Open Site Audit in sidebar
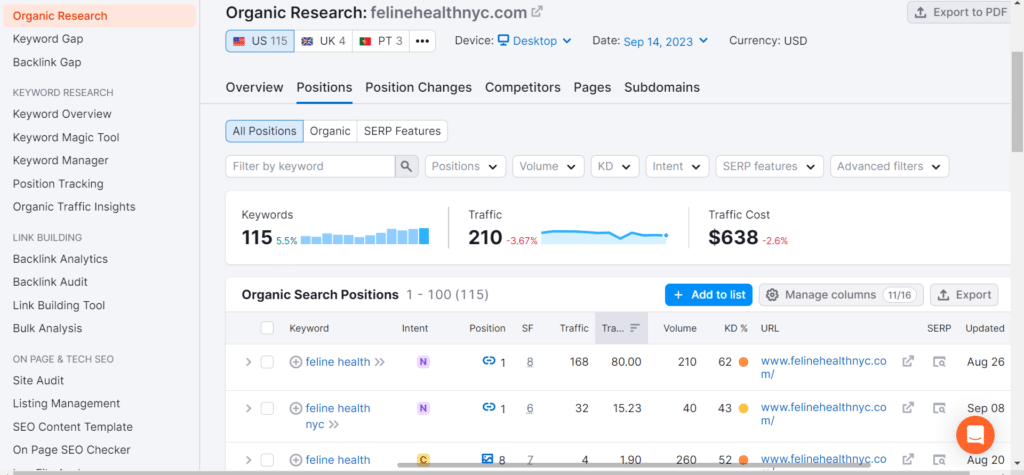The width and height of the screenshot is (1024, 475). point(39,380)
